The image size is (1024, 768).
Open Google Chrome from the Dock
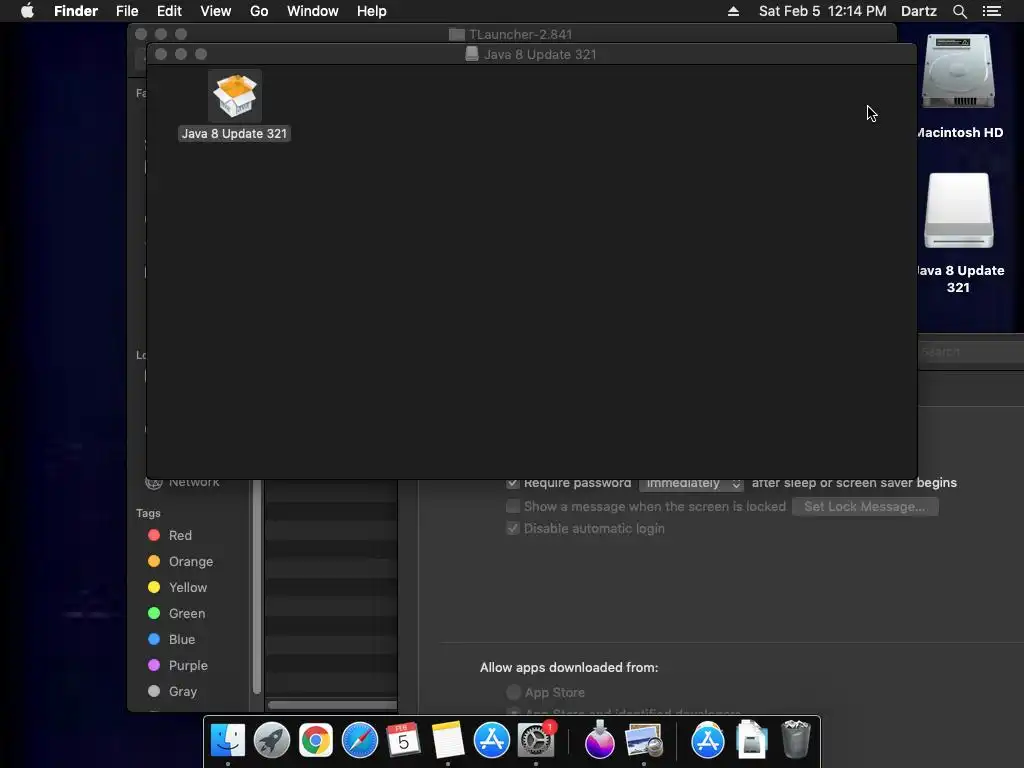pos(316,740)
